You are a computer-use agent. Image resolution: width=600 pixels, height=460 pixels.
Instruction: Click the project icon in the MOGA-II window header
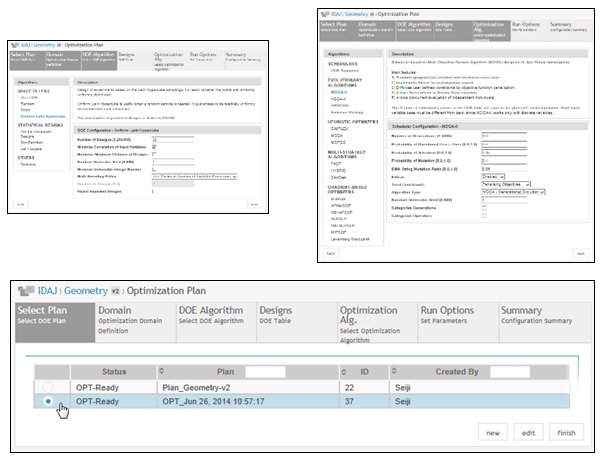click(325, 14)
